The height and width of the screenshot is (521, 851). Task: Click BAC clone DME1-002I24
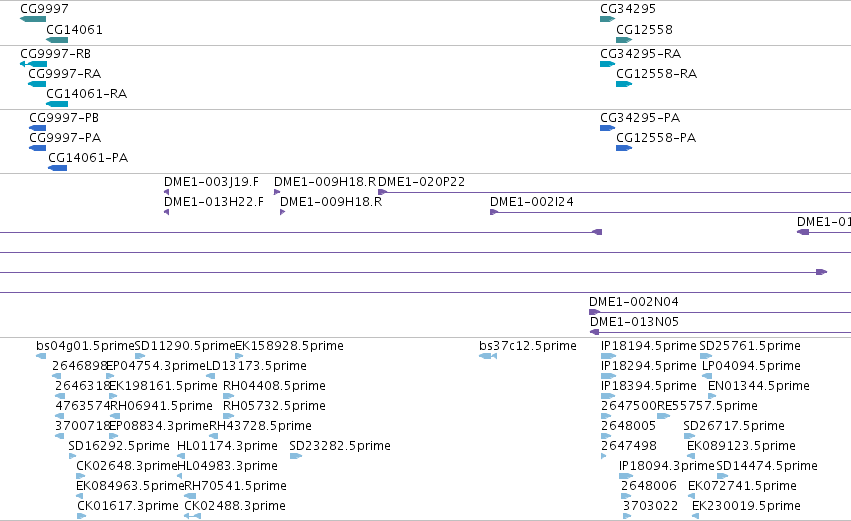click(531, 202)
